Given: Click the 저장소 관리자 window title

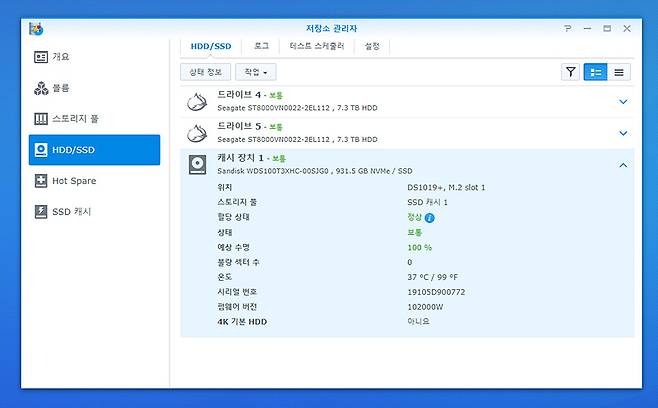Looking at the screenshot, I should pos(332,29).
